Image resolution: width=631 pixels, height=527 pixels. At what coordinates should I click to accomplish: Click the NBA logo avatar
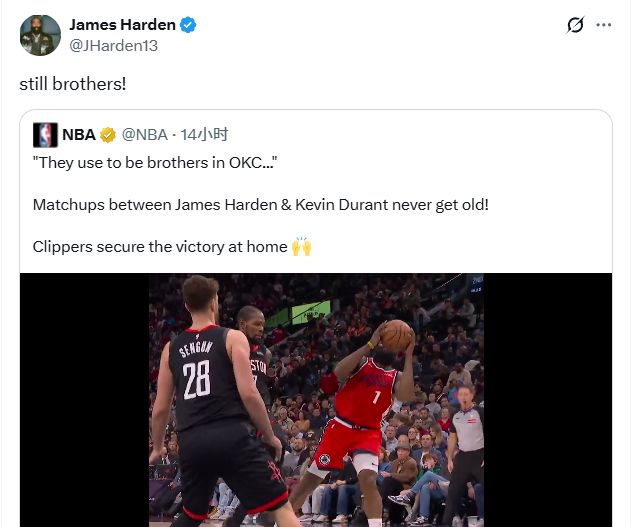45,135
